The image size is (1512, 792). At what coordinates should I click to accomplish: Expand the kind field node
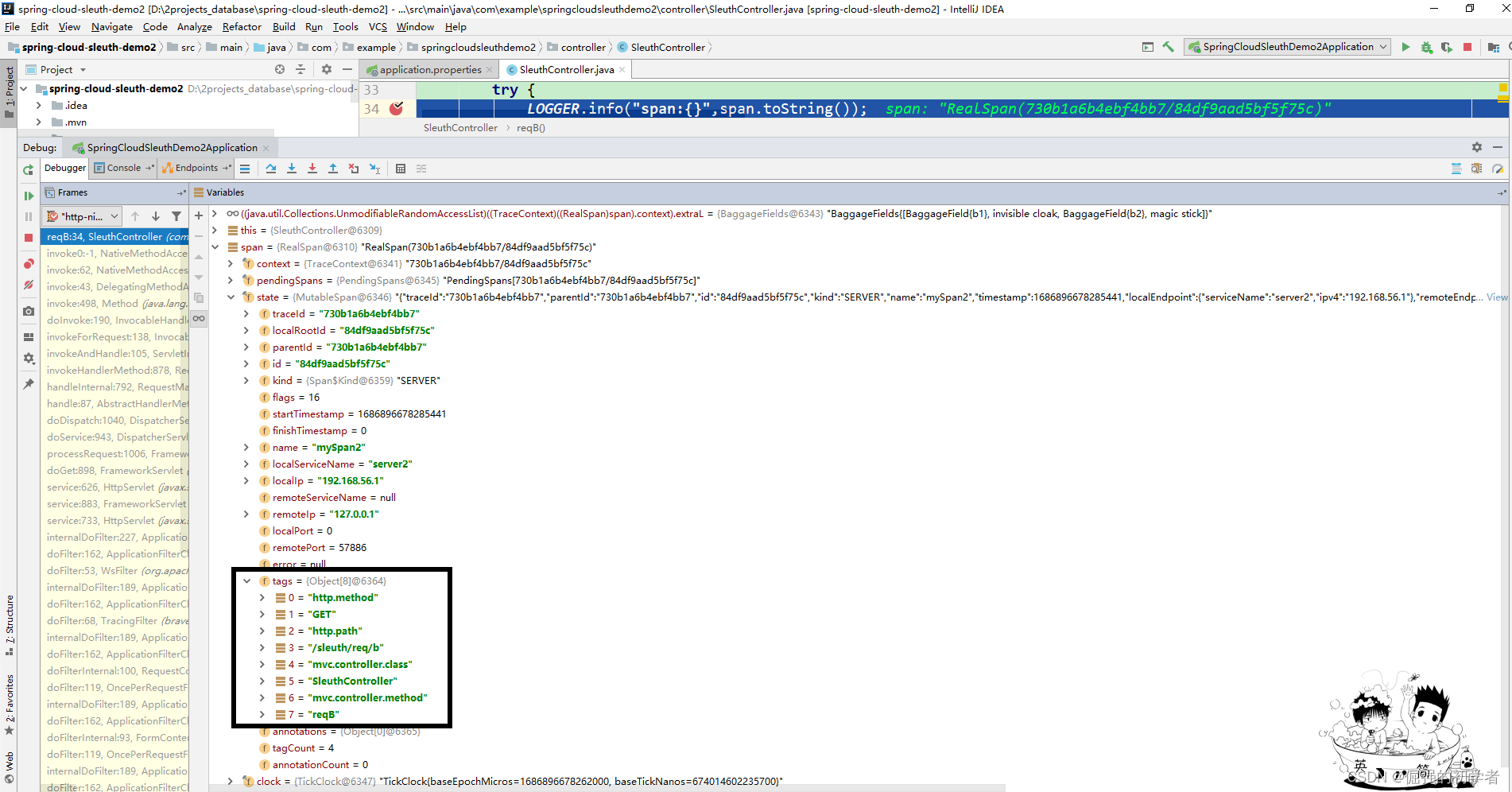click(x=246, y=380)
